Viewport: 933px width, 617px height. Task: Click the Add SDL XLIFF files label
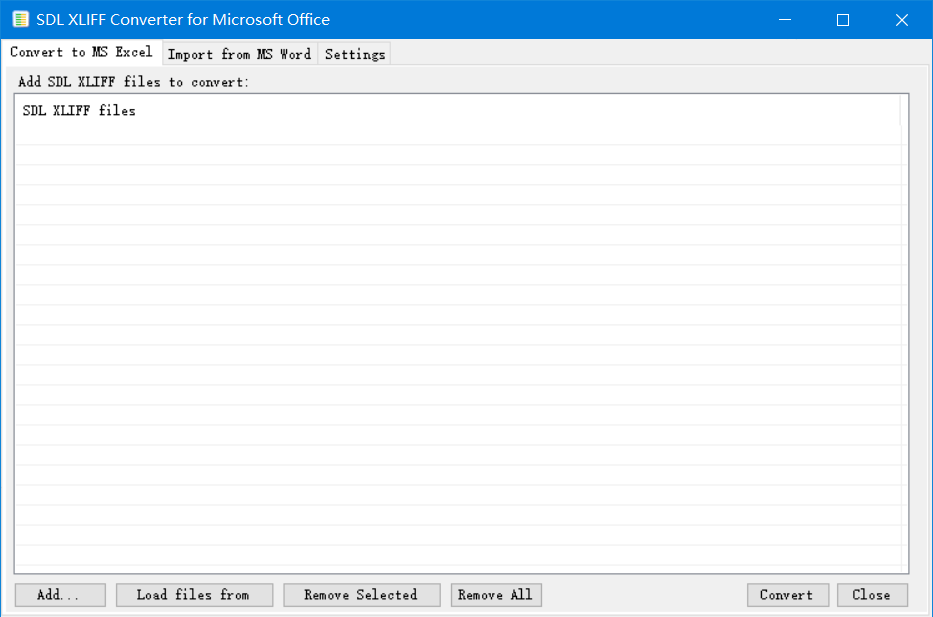click(x=133, y=82)
